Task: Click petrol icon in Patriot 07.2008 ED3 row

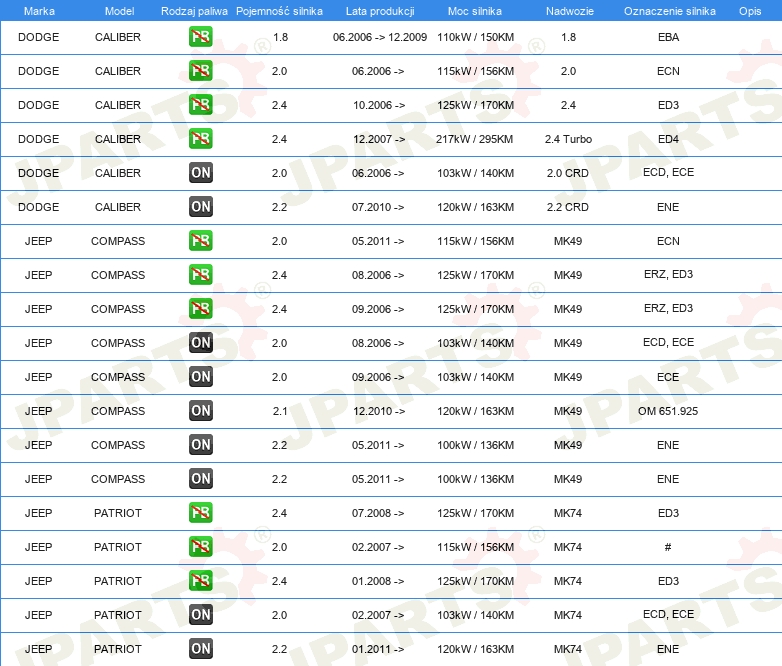Action: point(200,513)
